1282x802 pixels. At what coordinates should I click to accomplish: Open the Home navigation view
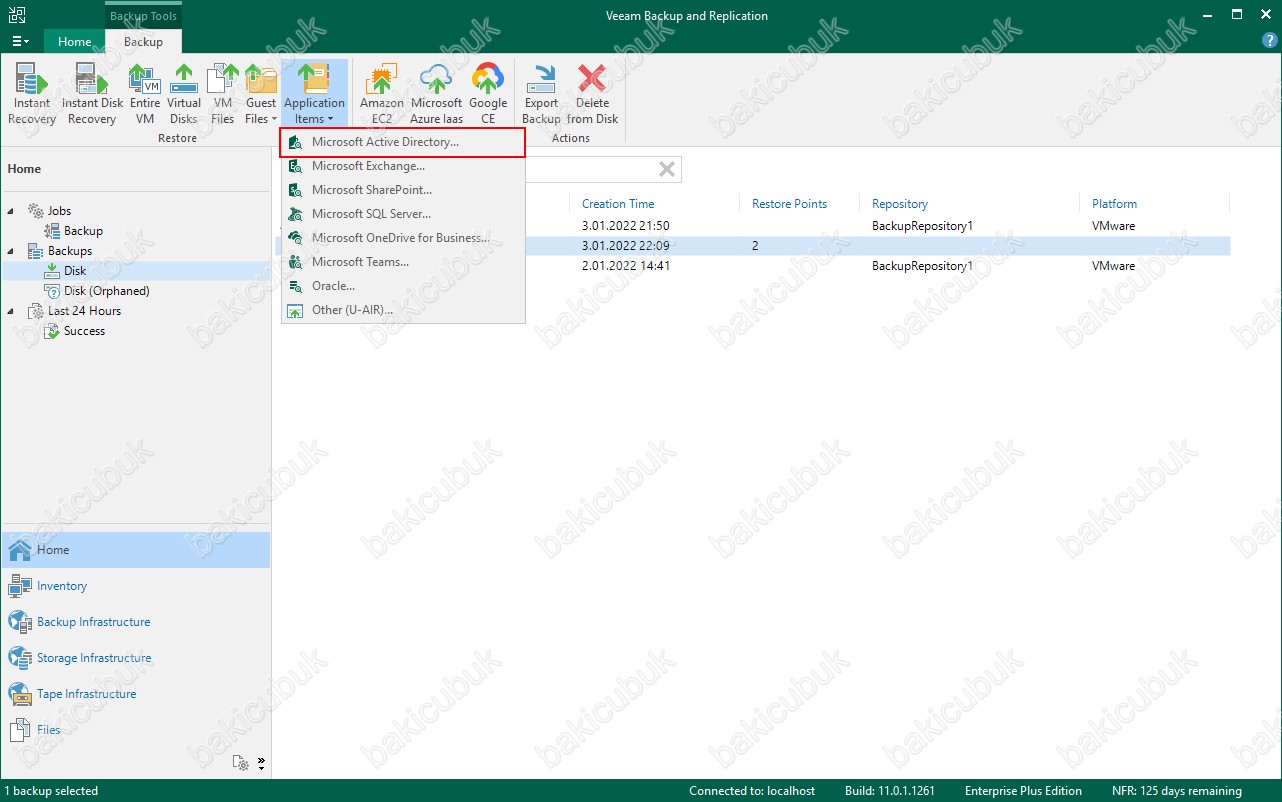(136, 550)
